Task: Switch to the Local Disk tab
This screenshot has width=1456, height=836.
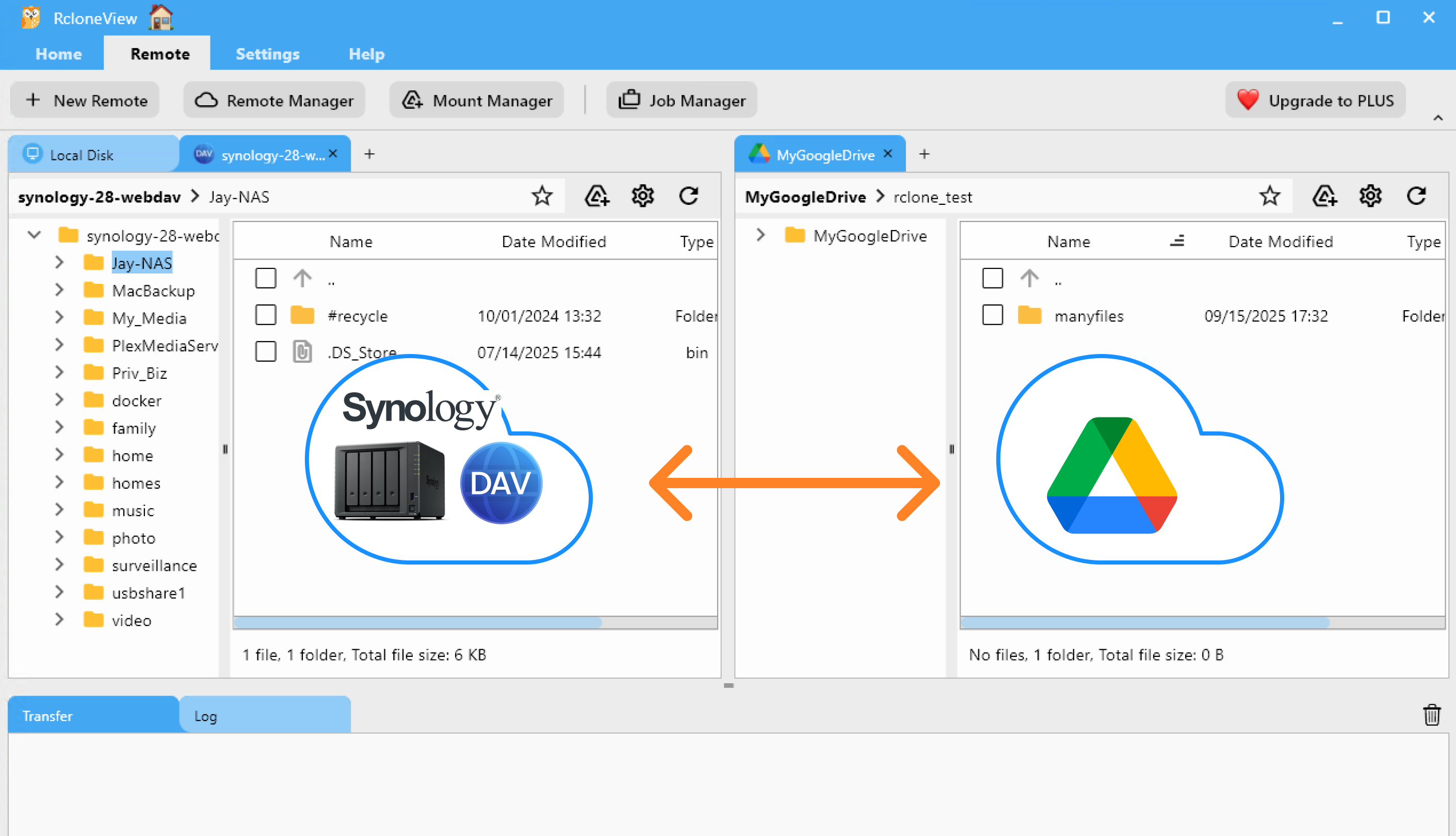Action: 80,154
